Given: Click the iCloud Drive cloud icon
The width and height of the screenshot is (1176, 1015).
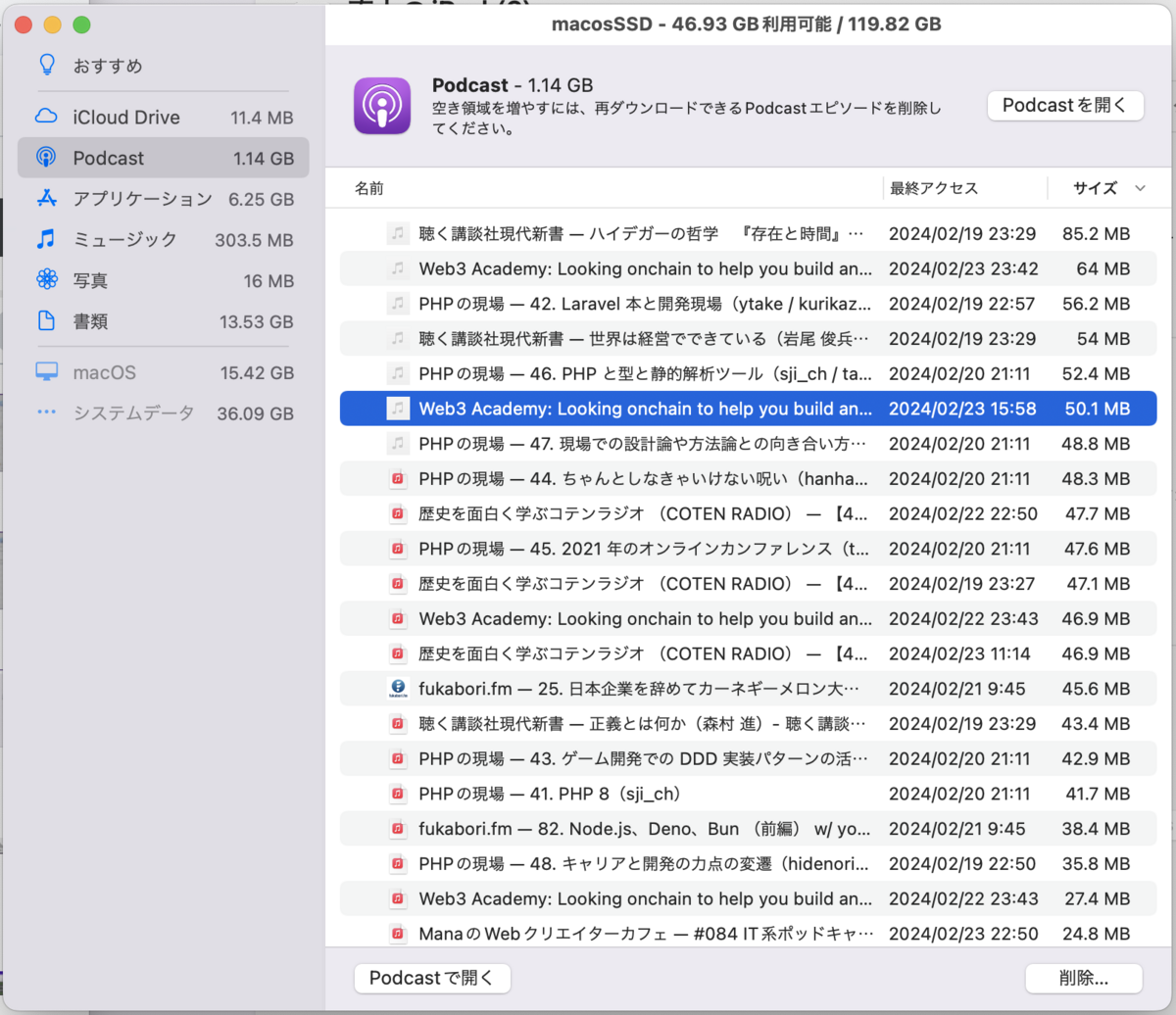Looking at the screenshot, I should click(x=46, y=118).
